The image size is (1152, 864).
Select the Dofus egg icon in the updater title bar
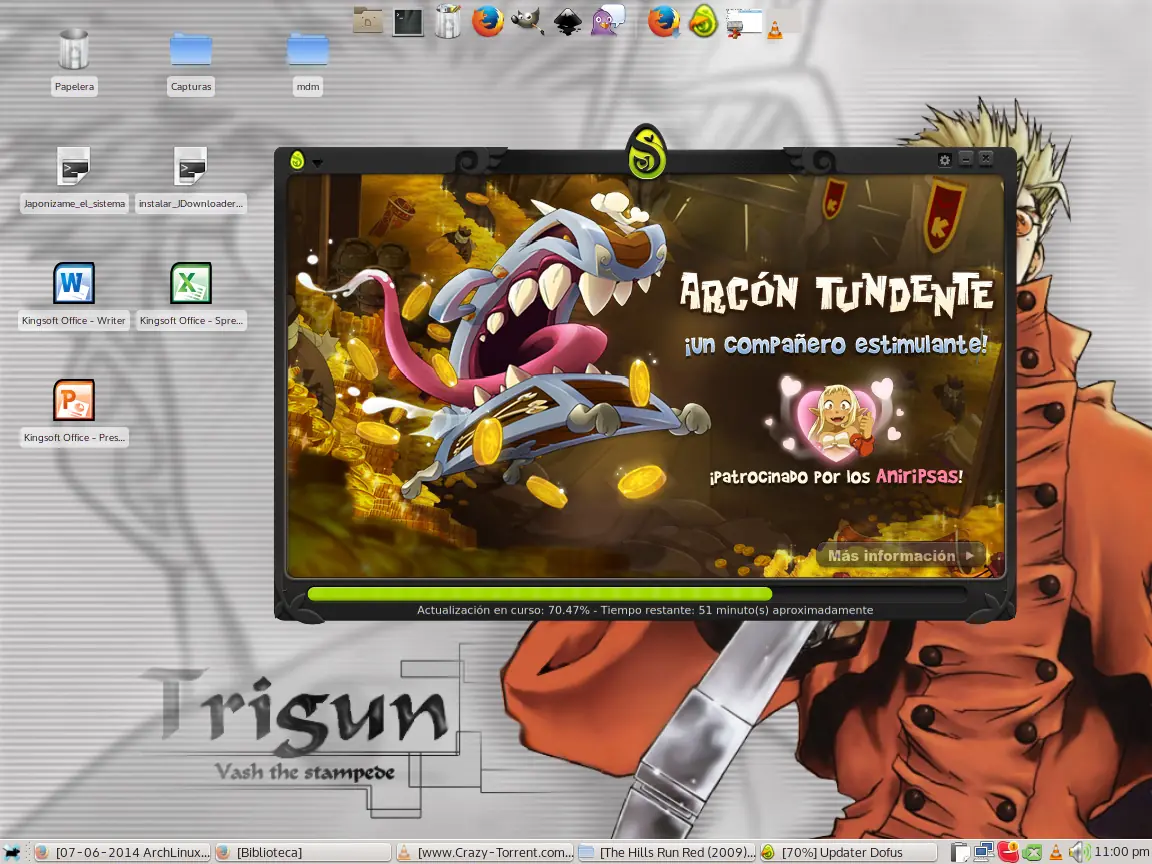pos(297,159)
